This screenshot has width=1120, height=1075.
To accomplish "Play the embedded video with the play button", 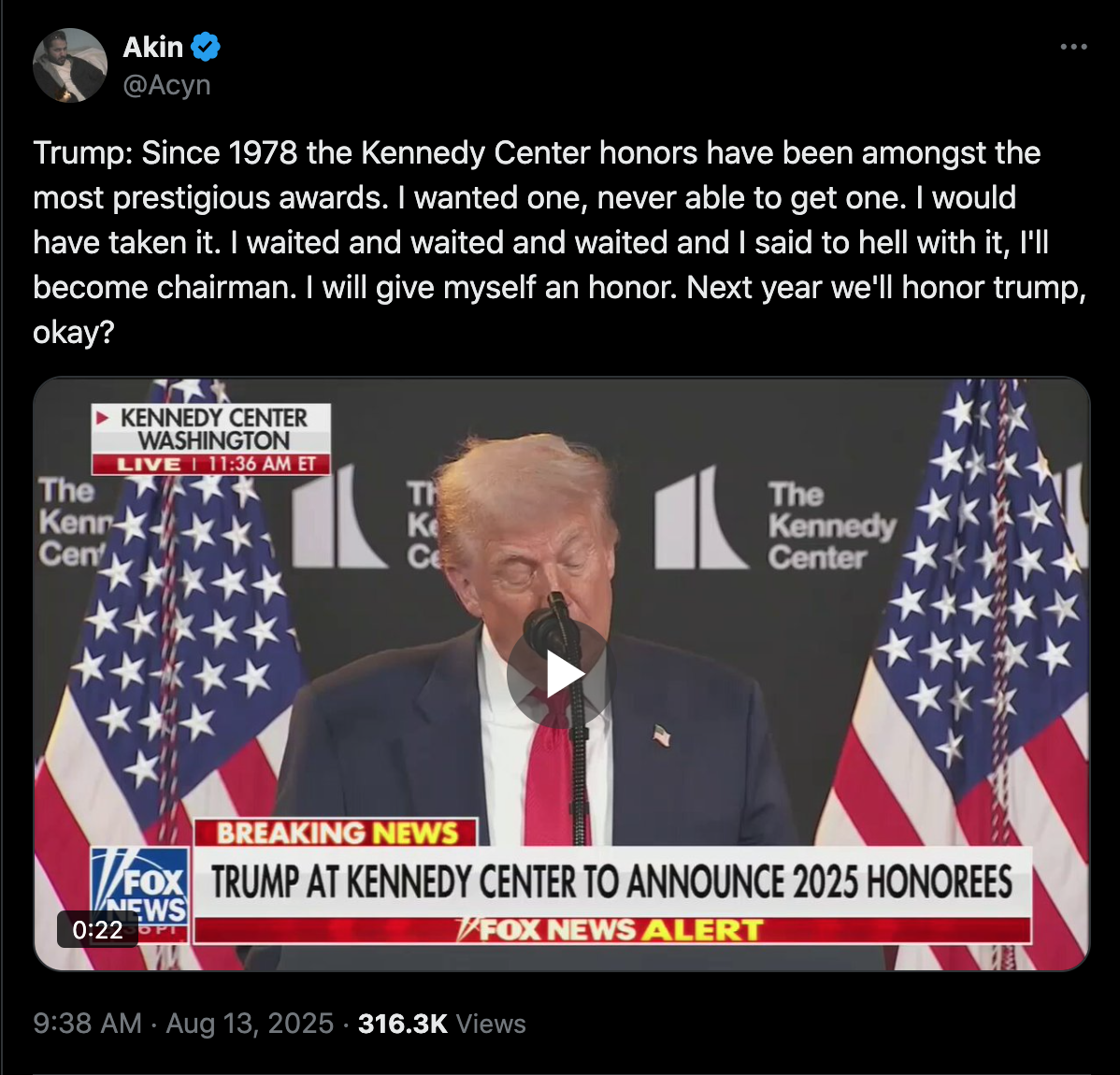I will tap(562, 674).
